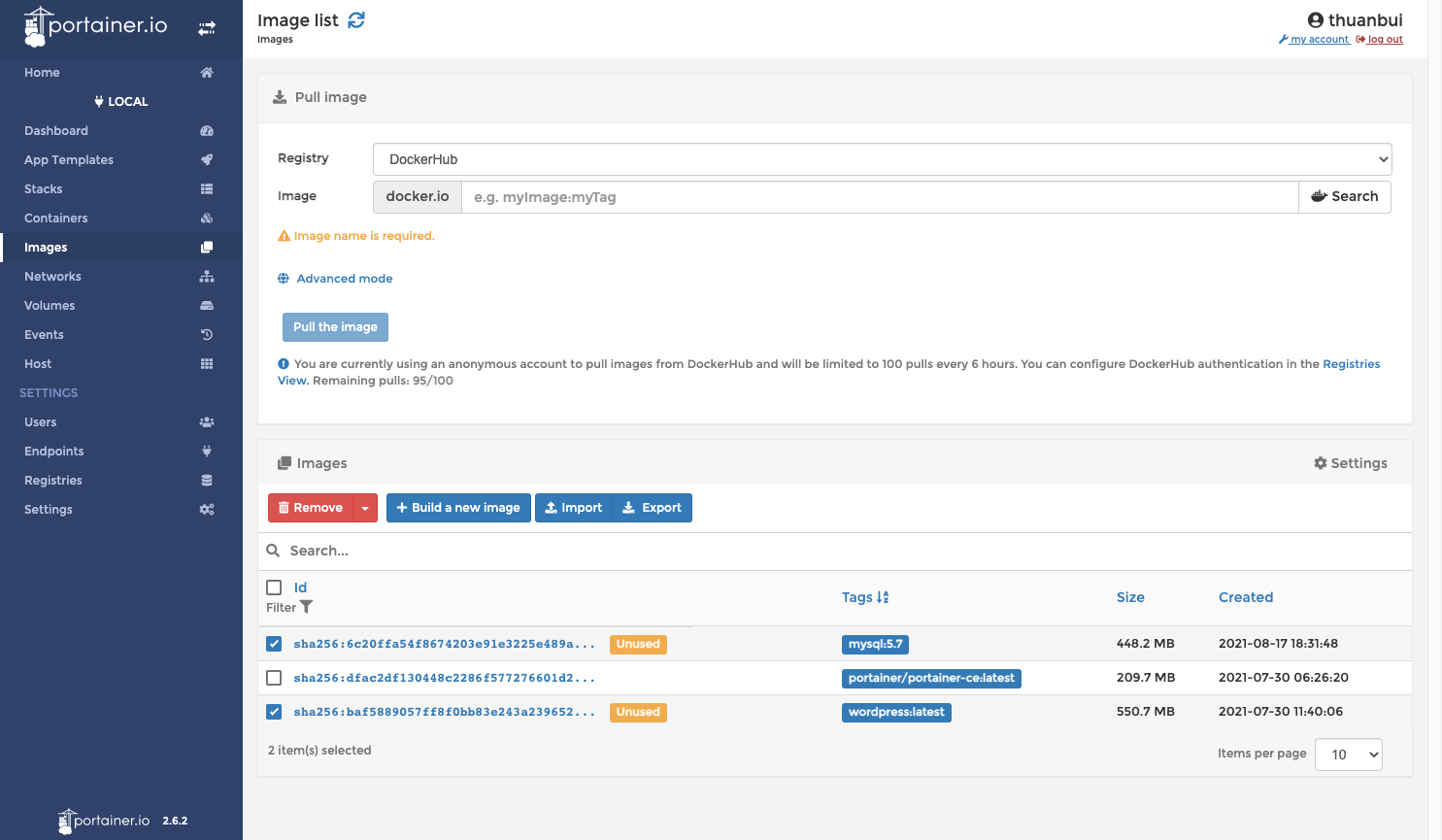Check the checkbox for portainer/portainer-ce:latest image
Screen dimensions: 1442x840
point(274,678)
